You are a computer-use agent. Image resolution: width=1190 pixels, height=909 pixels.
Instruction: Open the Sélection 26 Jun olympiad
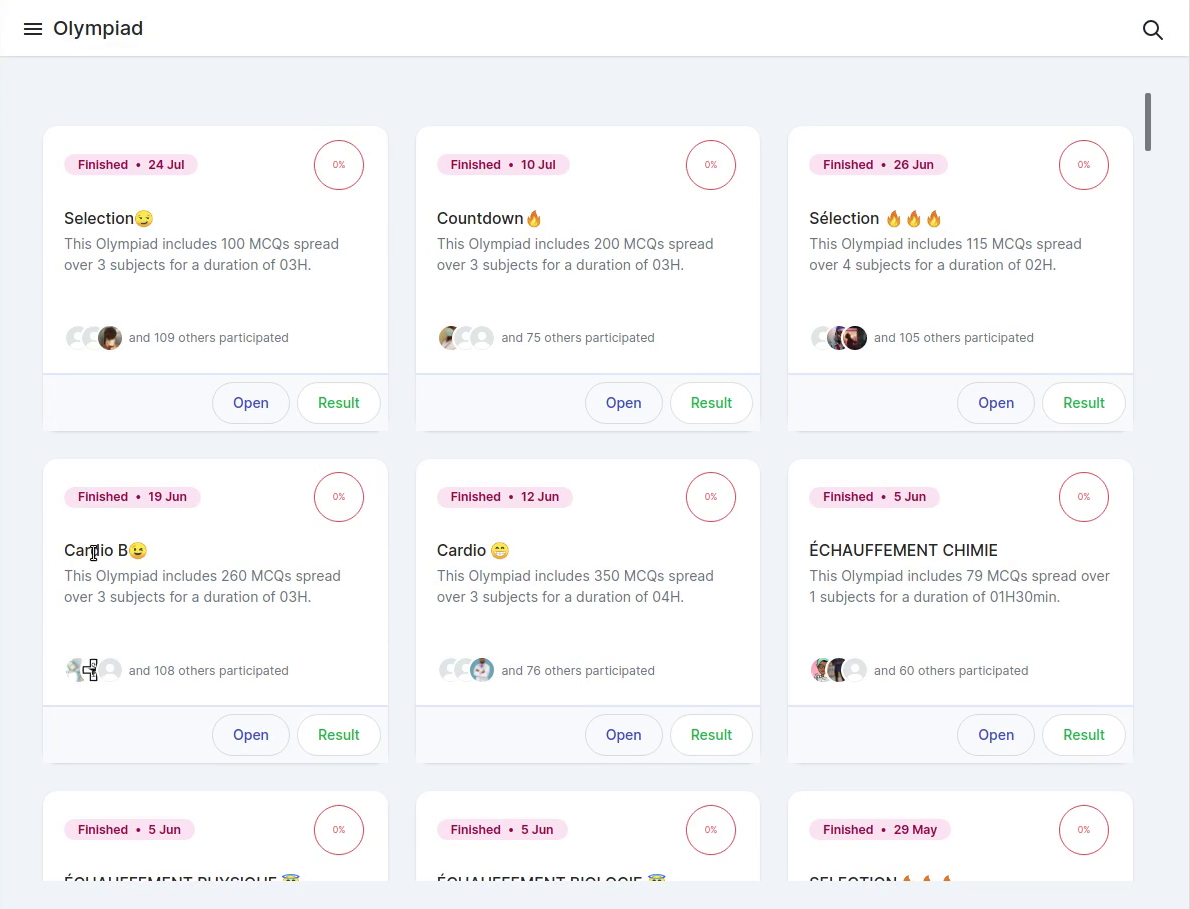click(995, 403)
